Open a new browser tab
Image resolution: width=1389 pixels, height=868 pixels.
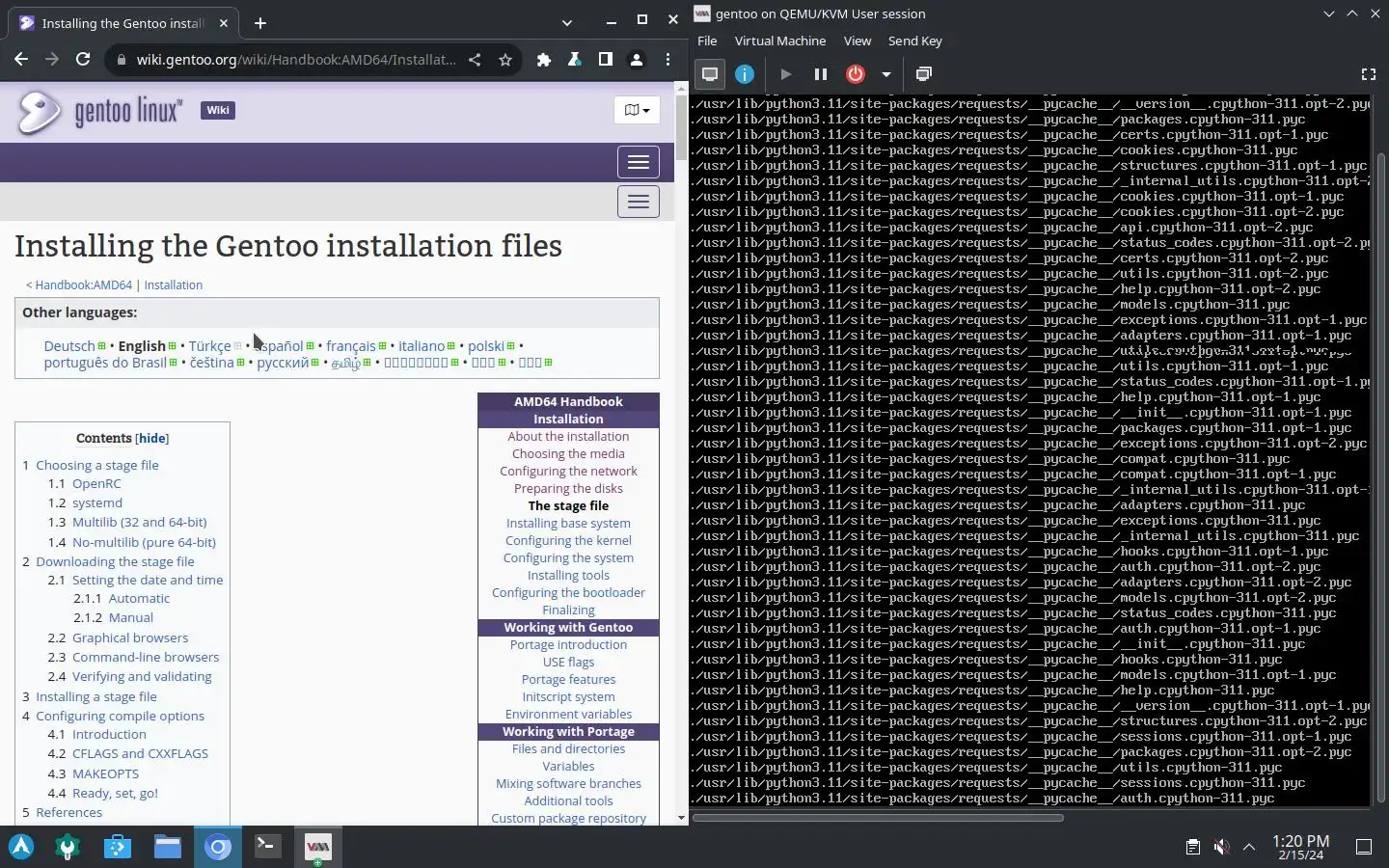[260, 23]
